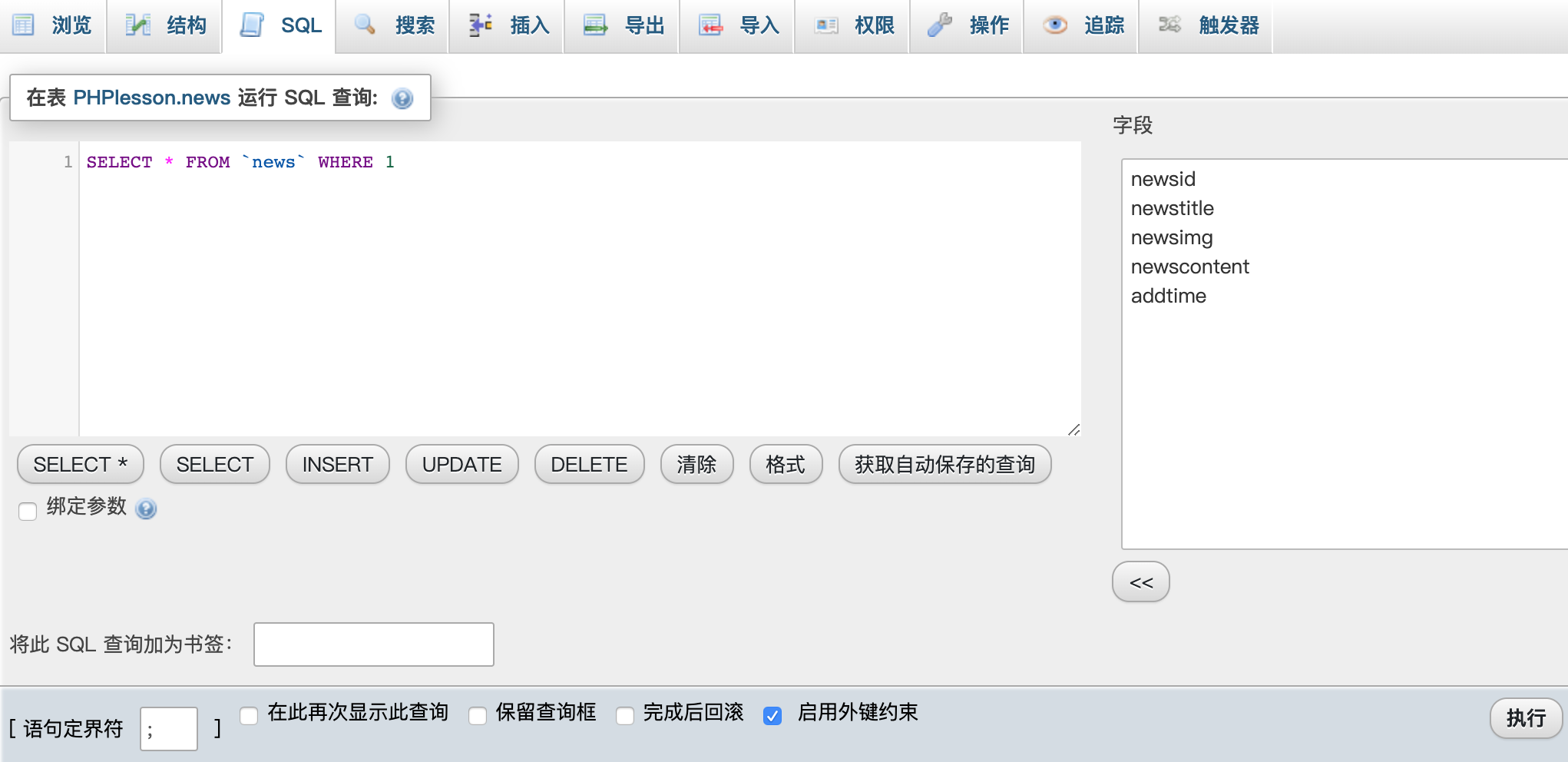
Task: Click the SQL tab scroll icon
Action: coord(252,25)
